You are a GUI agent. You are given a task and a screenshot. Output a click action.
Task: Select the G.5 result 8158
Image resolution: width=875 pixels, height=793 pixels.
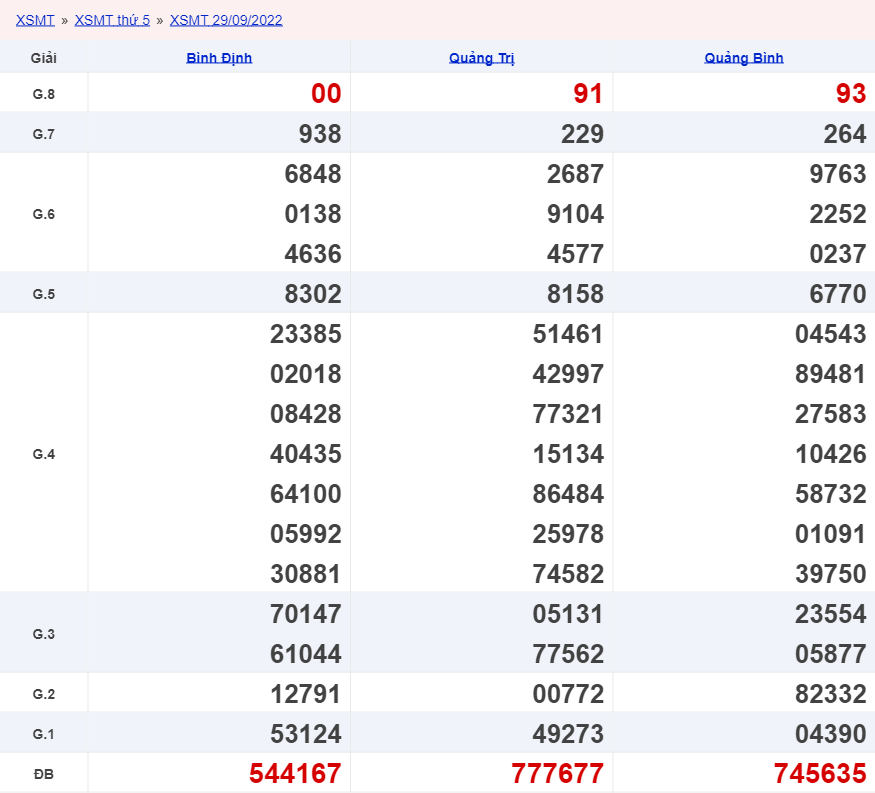pos(575,294)
